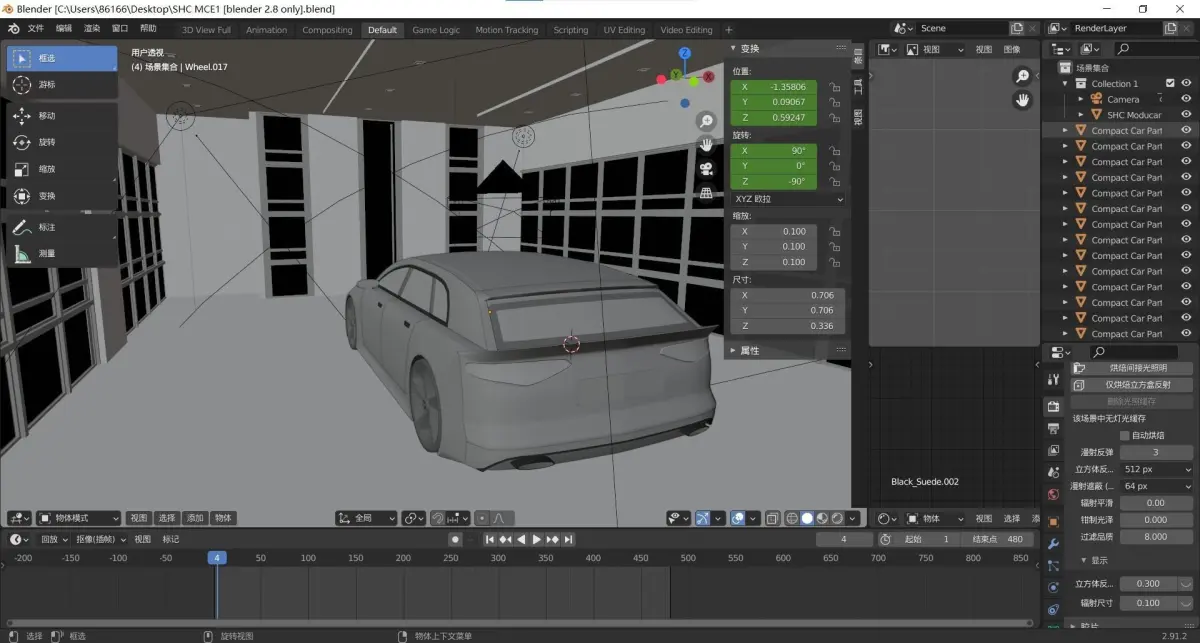This screenshot has width=1200, height=643.
Task: Click the 辐射平滑 0.00 slider
Action: (x=1156, y=503)
